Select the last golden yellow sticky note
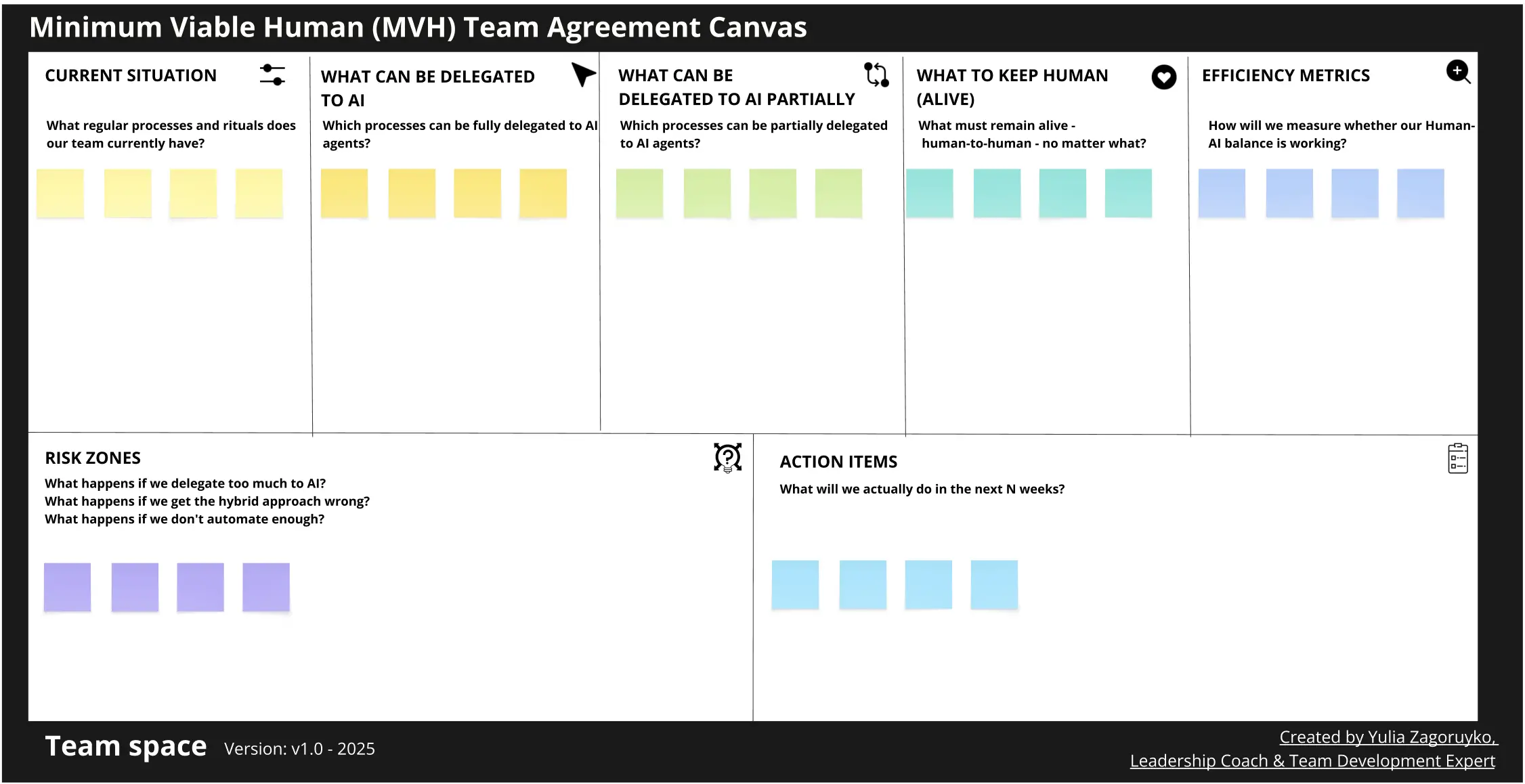Screen dimensions: 1525x784 tap(543, 194)
